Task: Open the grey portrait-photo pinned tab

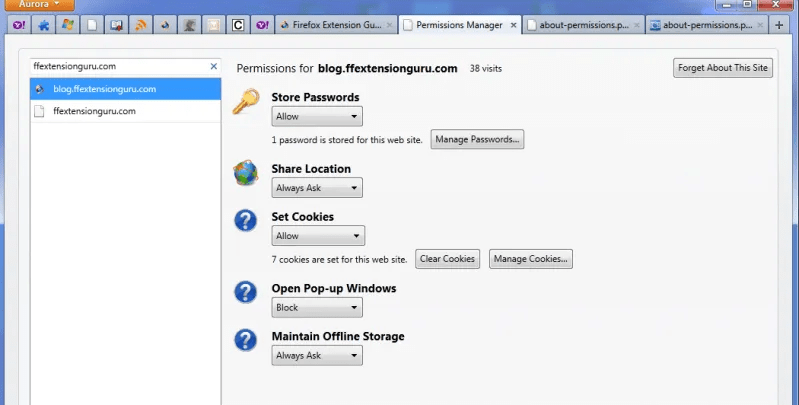Action: tap(190, 25)
